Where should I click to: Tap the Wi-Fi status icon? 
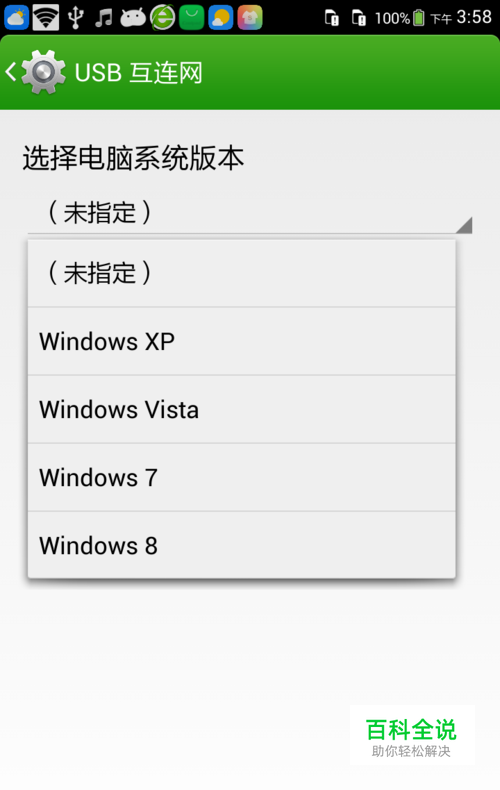(46, 18)
